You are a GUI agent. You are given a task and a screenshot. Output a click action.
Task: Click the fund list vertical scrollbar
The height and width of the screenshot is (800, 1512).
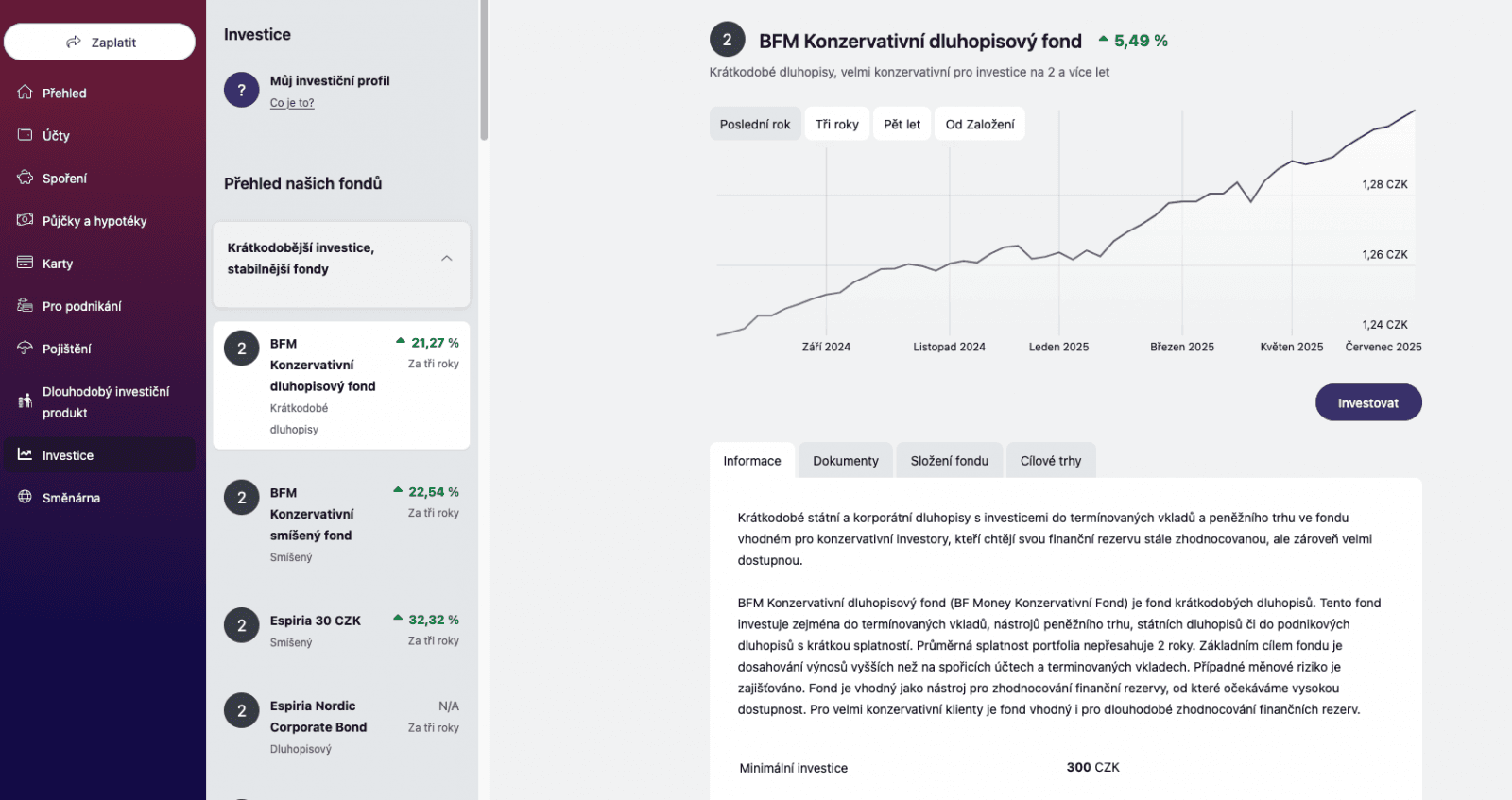(x=484, y=71)
